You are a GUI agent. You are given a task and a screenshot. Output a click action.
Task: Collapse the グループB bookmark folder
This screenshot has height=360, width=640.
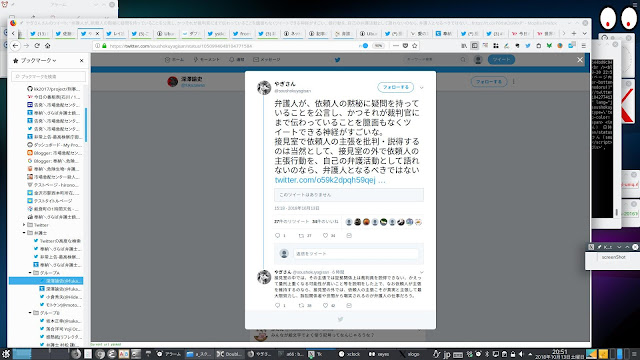[30, 313]
